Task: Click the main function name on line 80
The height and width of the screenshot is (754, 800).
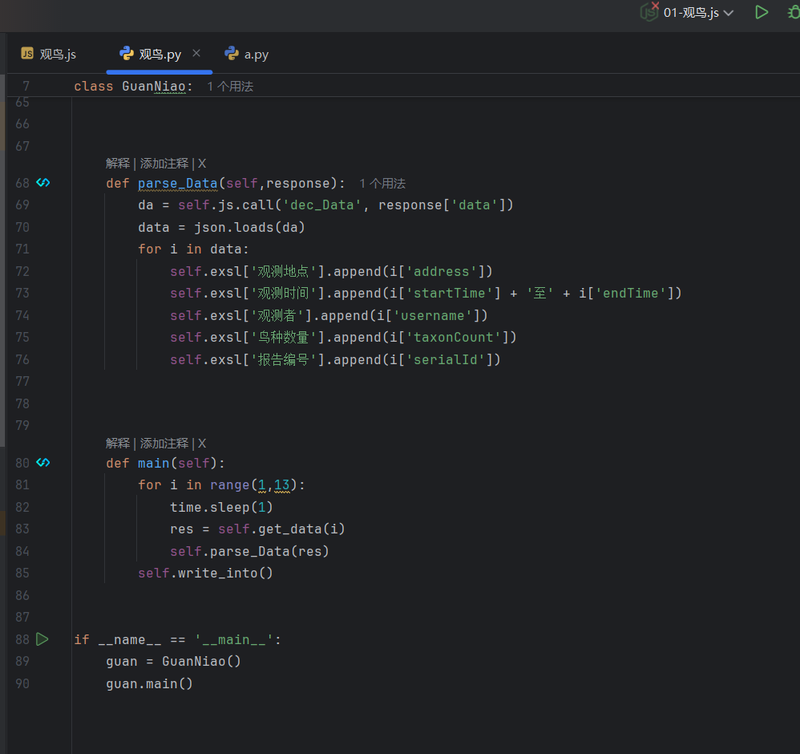Action: coord(154,463)
